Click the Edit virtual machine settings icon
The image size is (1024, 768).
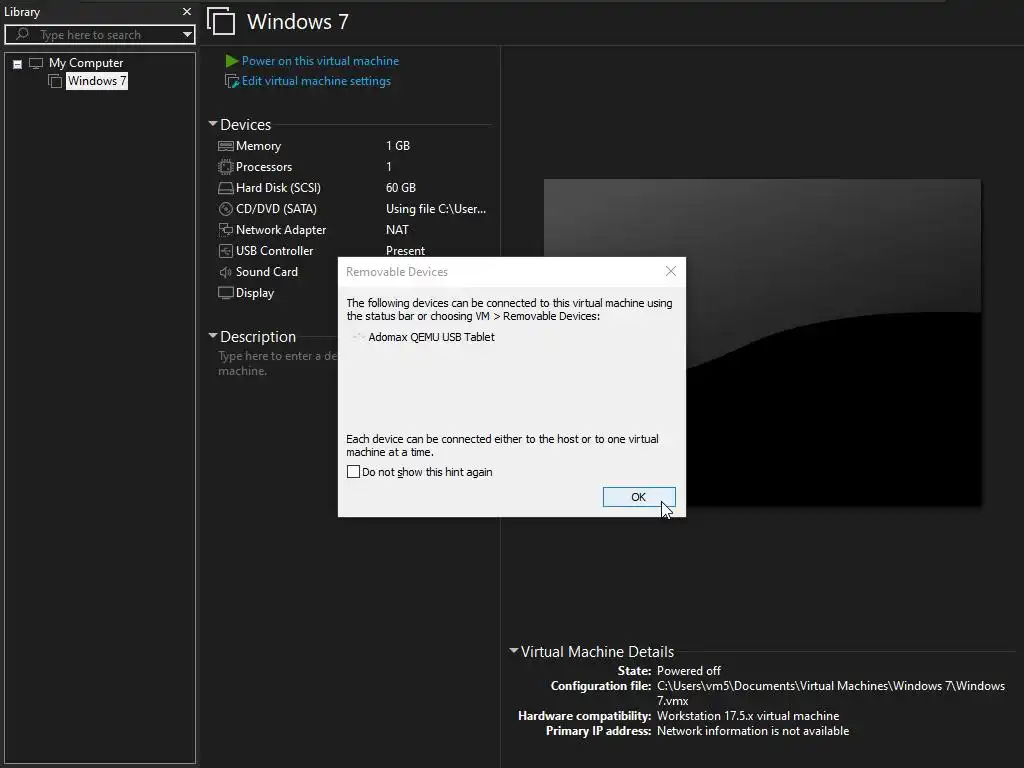click(x=232, y=81)
